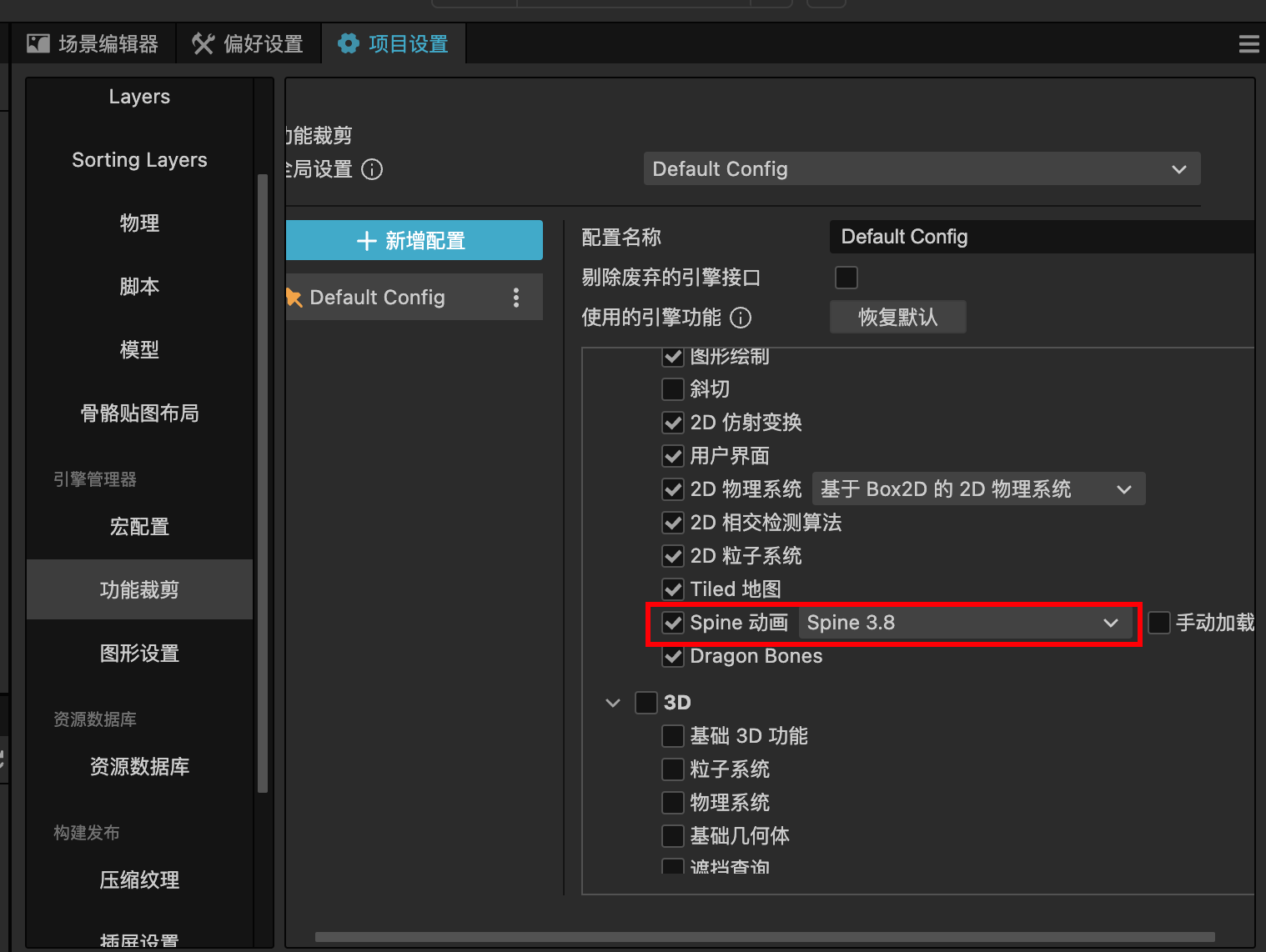Click the 恢复默认 button
The image size is (1266, 952).
[x=898, y=317]
